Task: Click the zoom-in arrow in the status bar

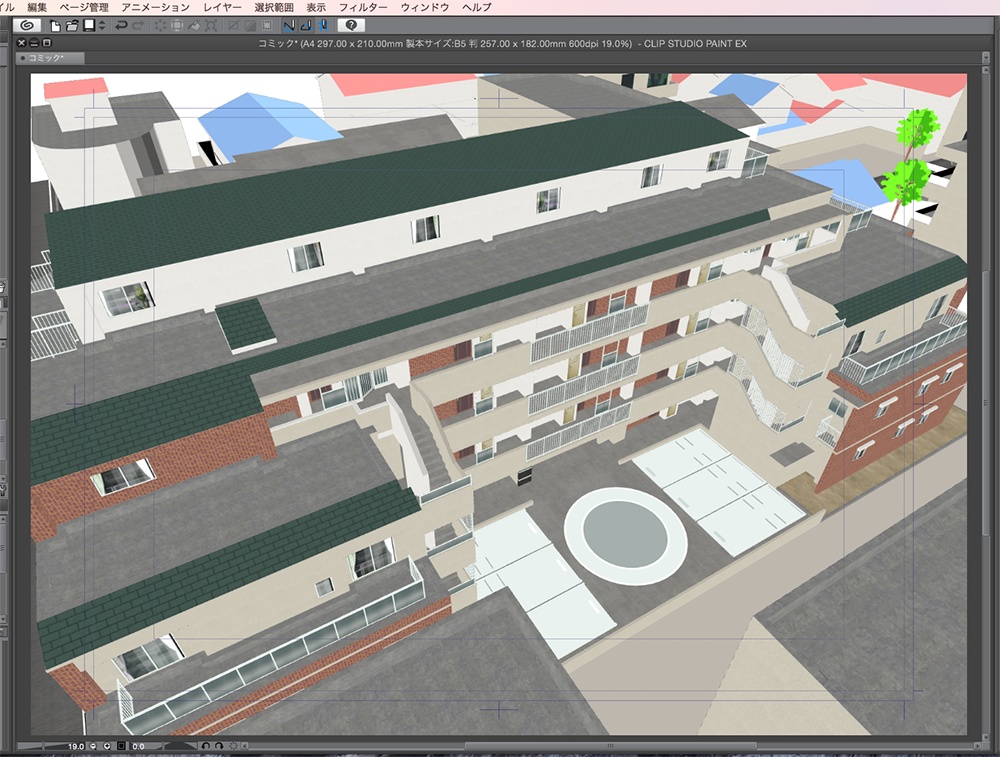Action: [x=107, y=746]
